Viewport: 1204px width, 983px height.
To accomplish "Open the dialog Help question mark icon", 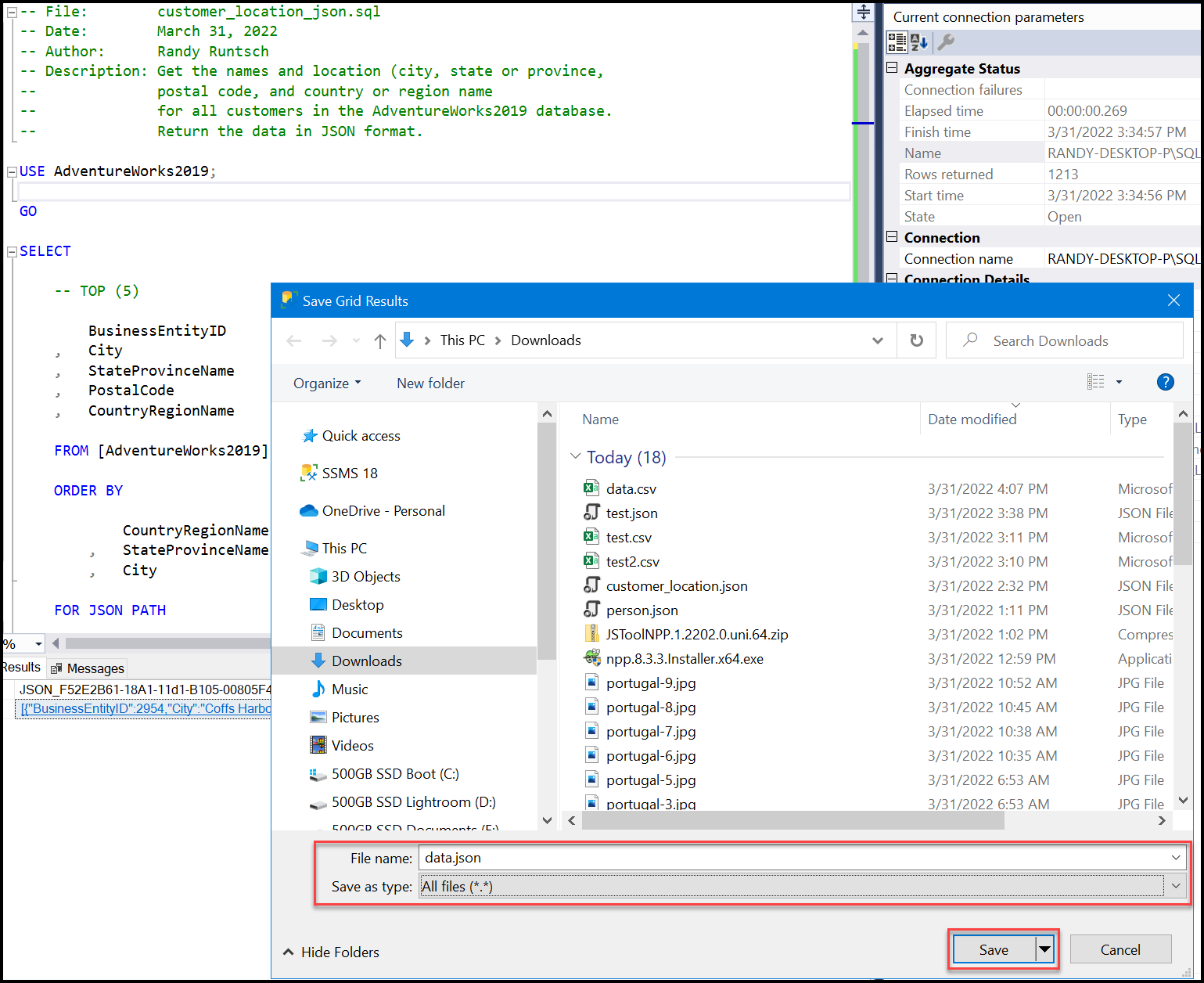I will (x=1165, y=382).
